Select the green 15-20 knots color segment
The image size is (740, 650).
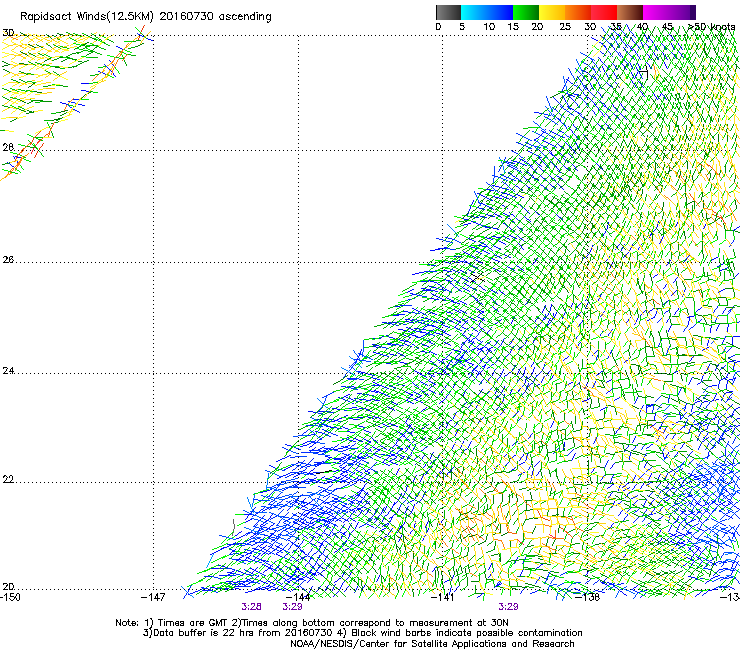tap(526, 12)
